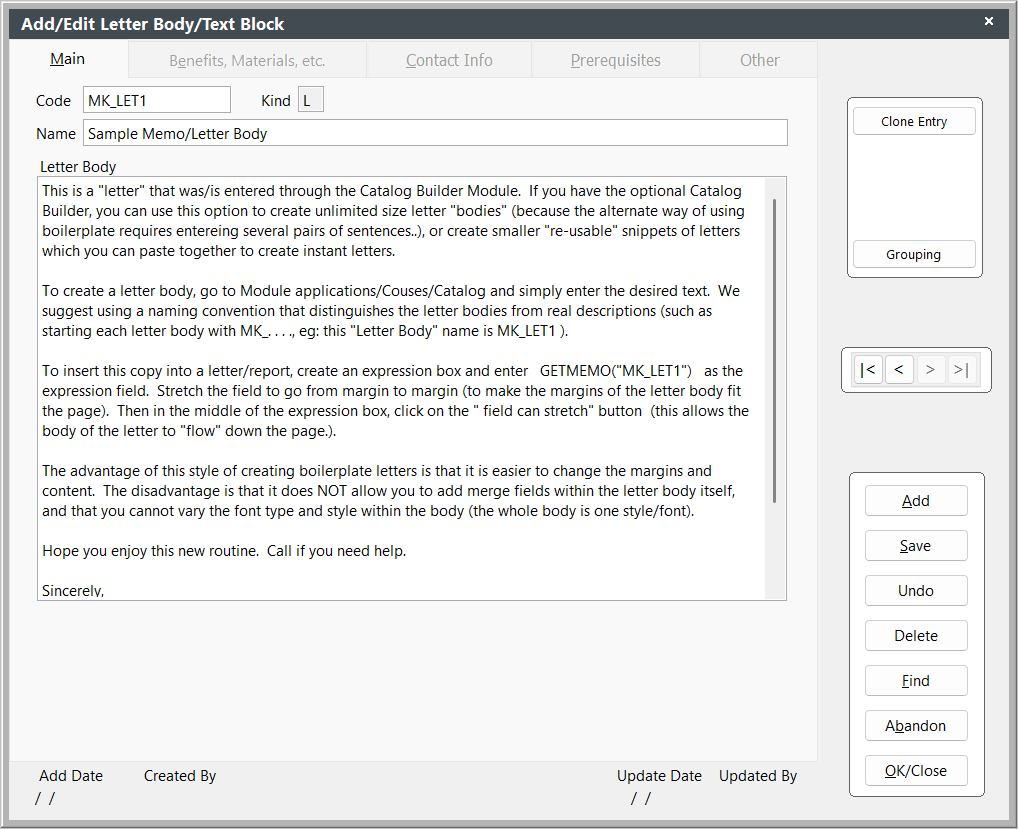1018x829 pixels.
Task: Click the word 'Sincerely,' in the letter
Action: point(73,590)
